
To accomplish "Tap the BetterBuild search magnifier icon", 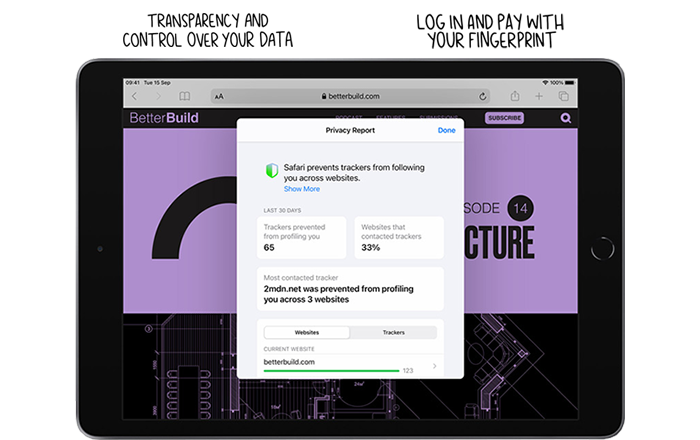I will 566,118.
